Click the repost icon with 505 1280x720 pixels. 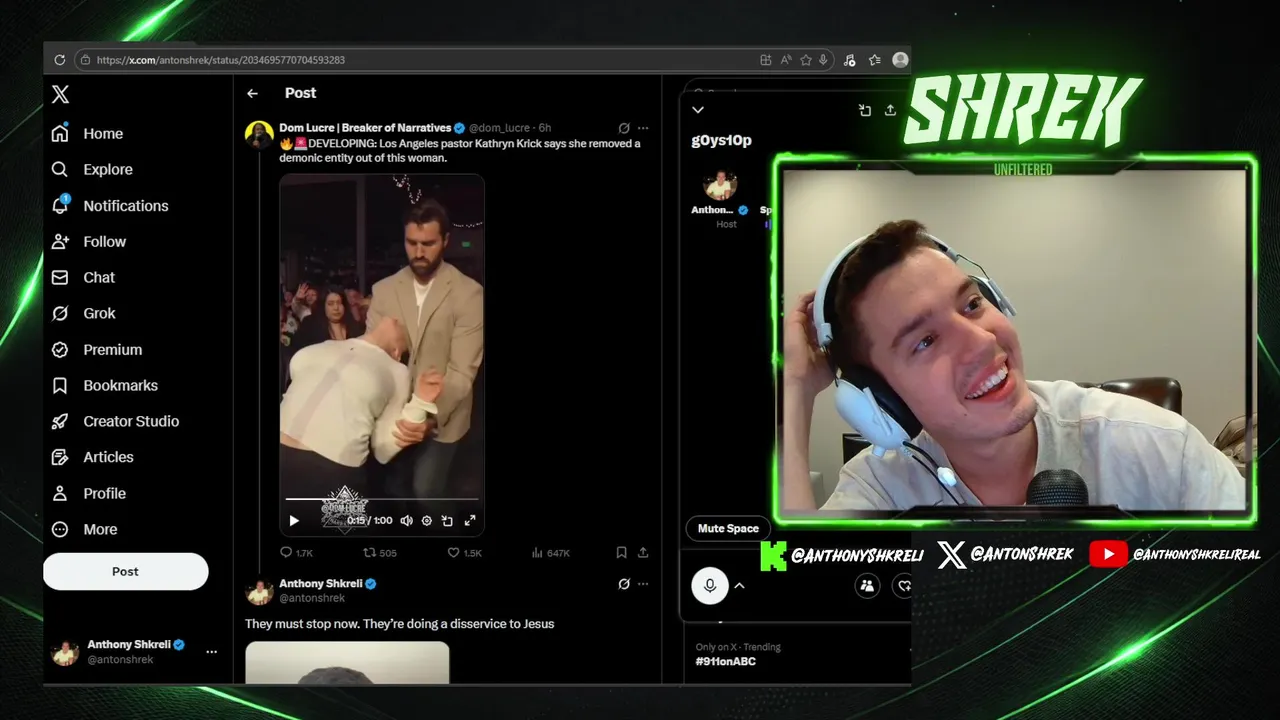(x=380, y=552)
